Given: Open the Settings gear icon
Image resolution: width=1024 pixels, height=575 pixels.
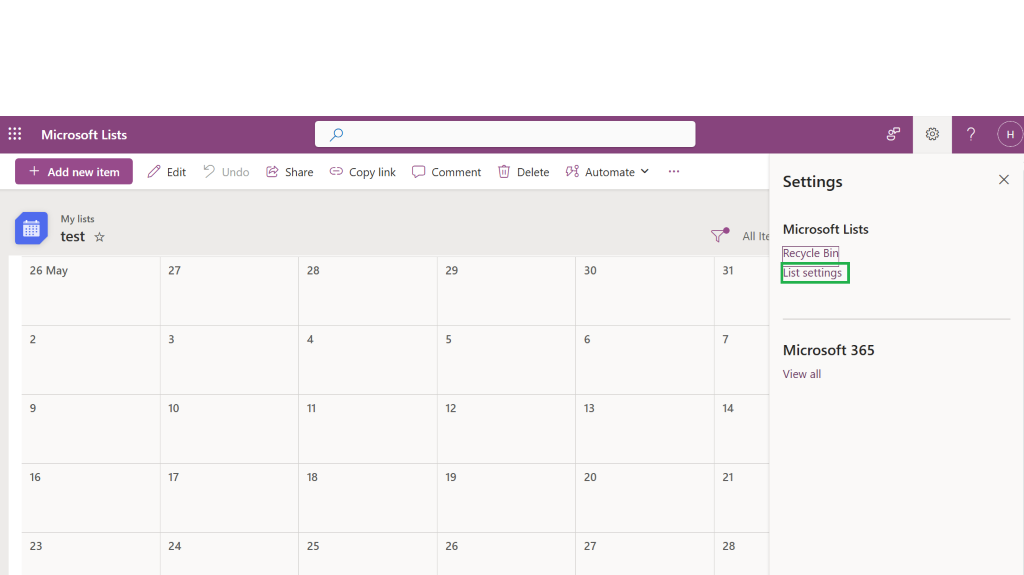Looking at the screenshot, I should [932, 135].
